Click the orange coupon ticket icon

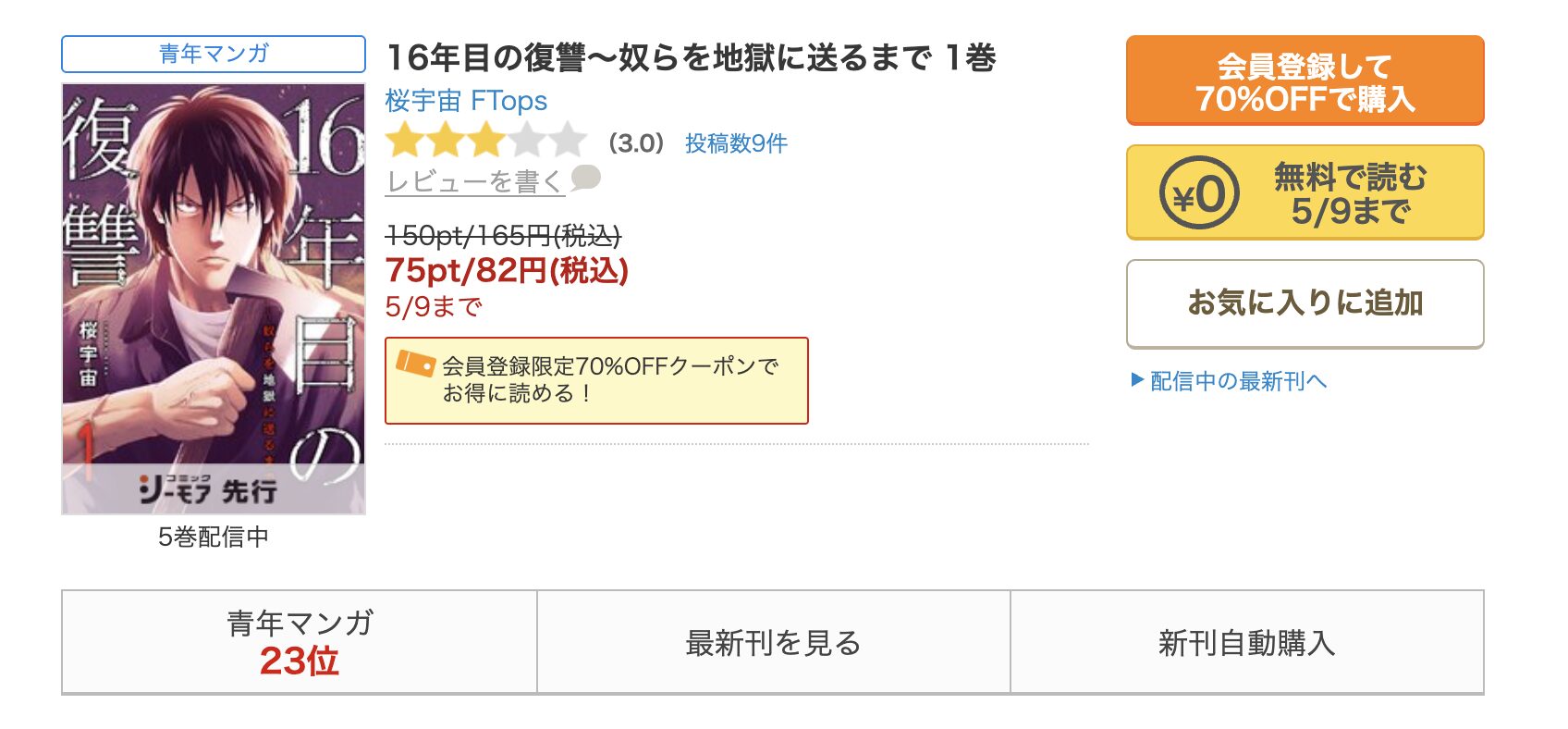coord(415,364)
